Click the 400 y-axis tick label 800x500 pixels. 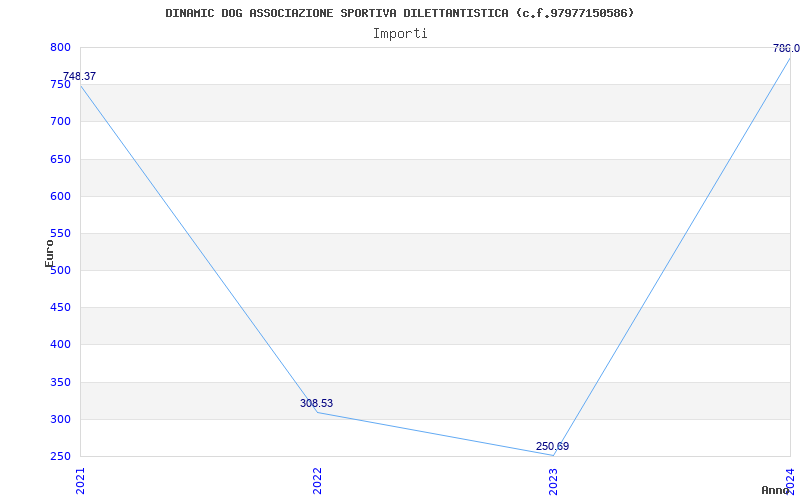click(x=60, y=345)
